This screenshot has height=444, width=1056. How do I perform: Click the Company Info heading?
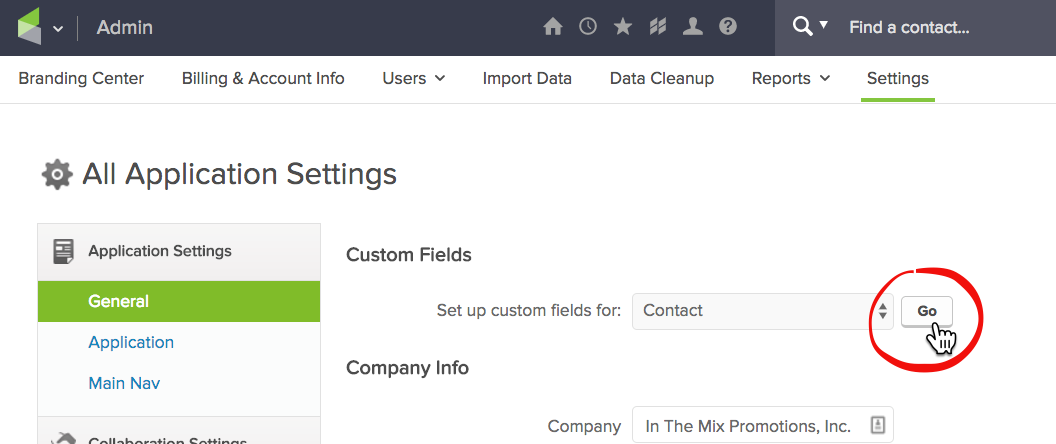[407, 368]
